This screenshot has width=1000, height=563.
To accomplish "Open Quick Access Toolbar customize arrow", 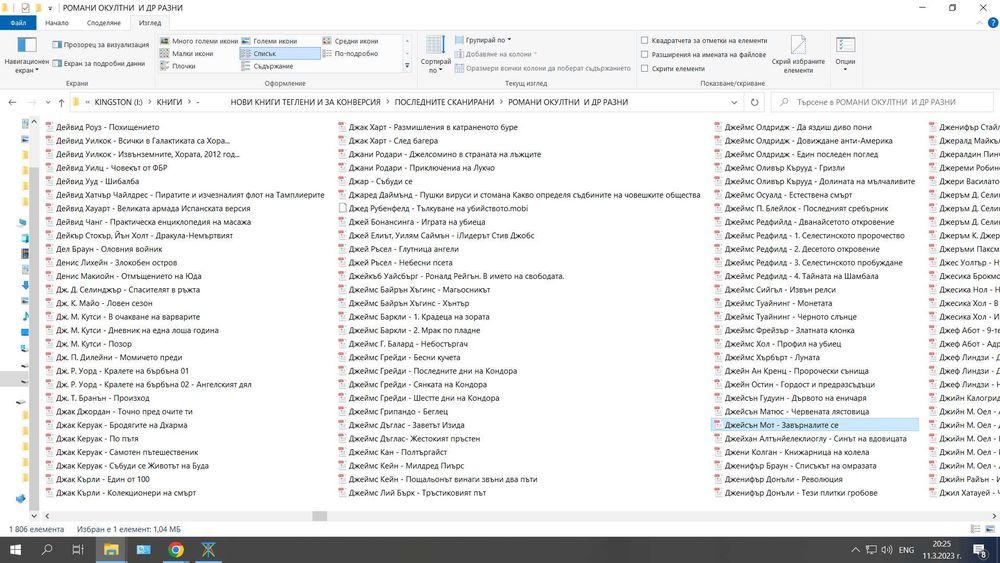I will point(50,8).
